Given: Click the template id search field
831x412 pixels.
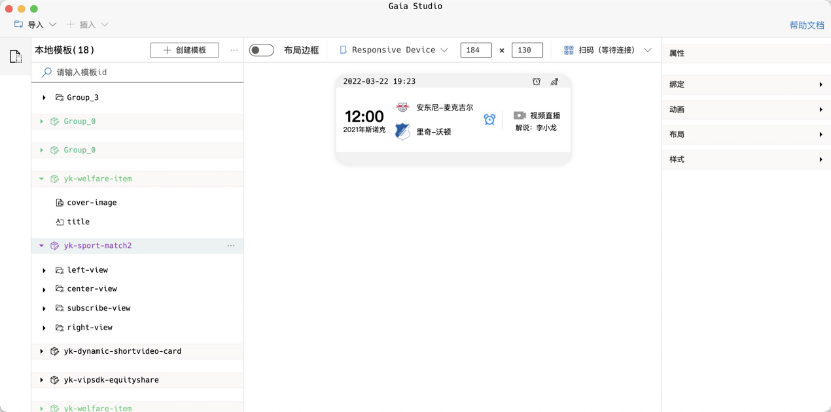Looking at the screenshot, I should tap(138, 72).
